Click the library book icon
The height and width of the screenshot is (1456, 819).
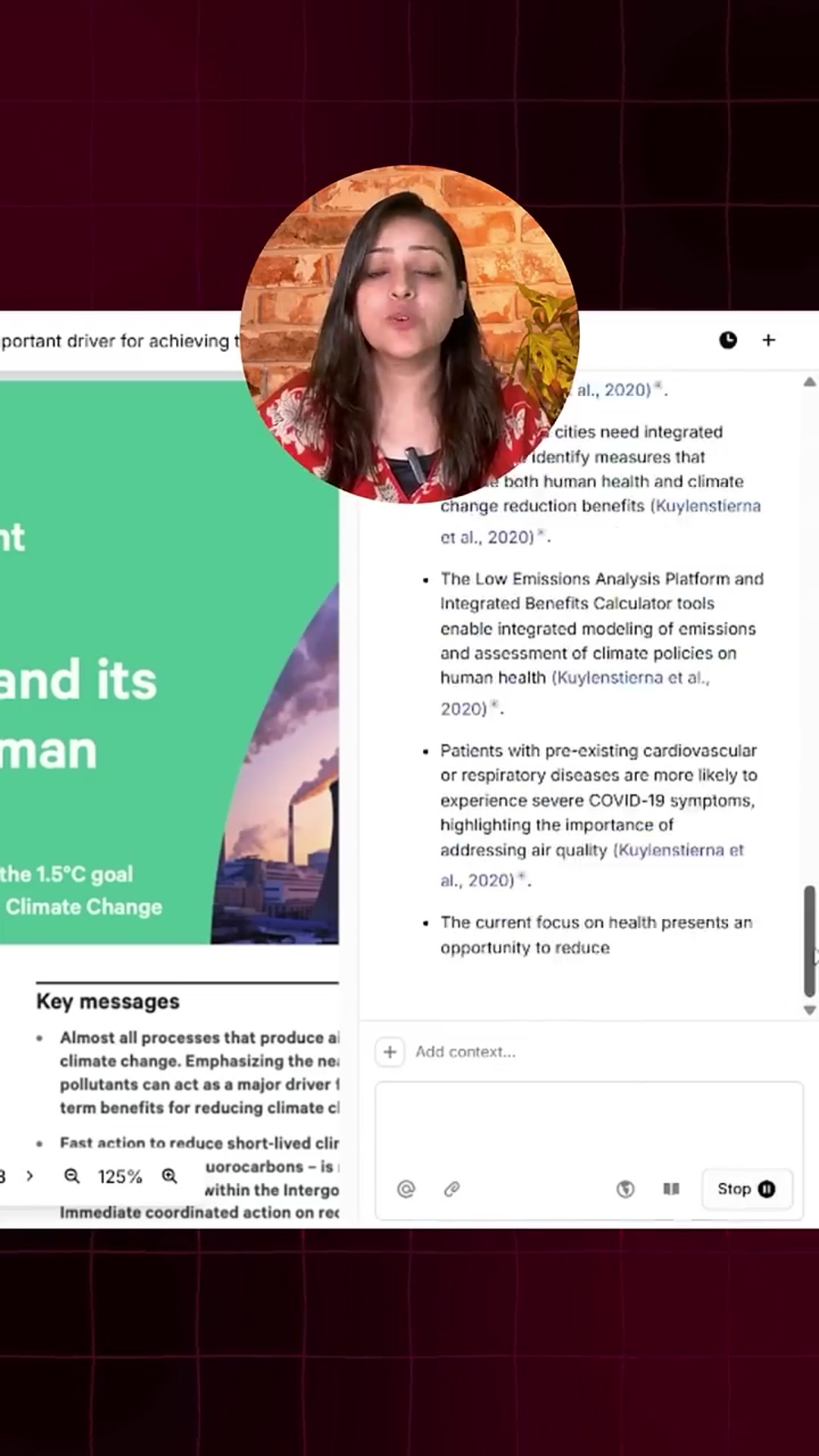[x=671, y=1189]
